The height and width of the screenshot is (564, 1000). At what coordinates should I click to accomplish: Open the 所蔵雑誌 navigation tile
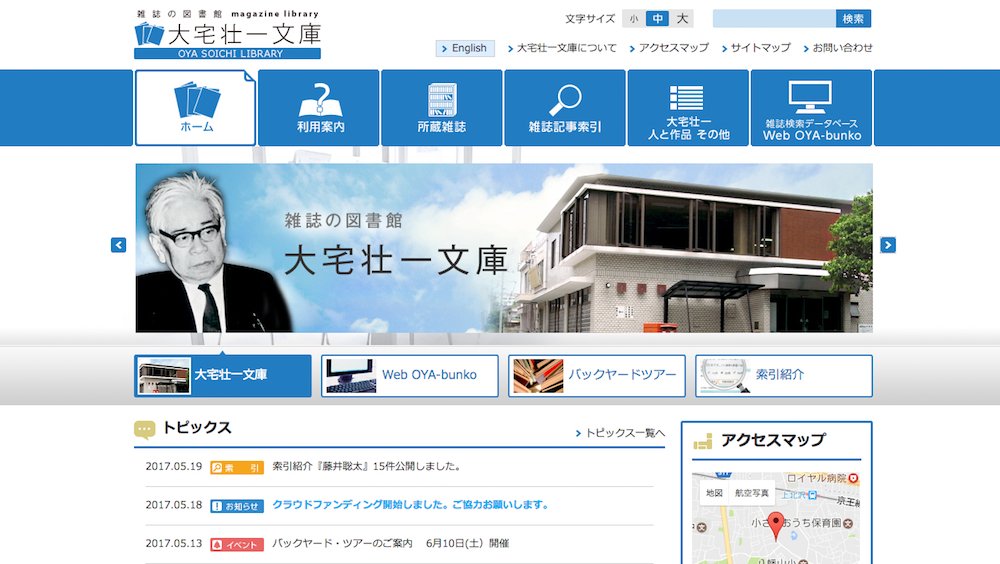point(442,108)
